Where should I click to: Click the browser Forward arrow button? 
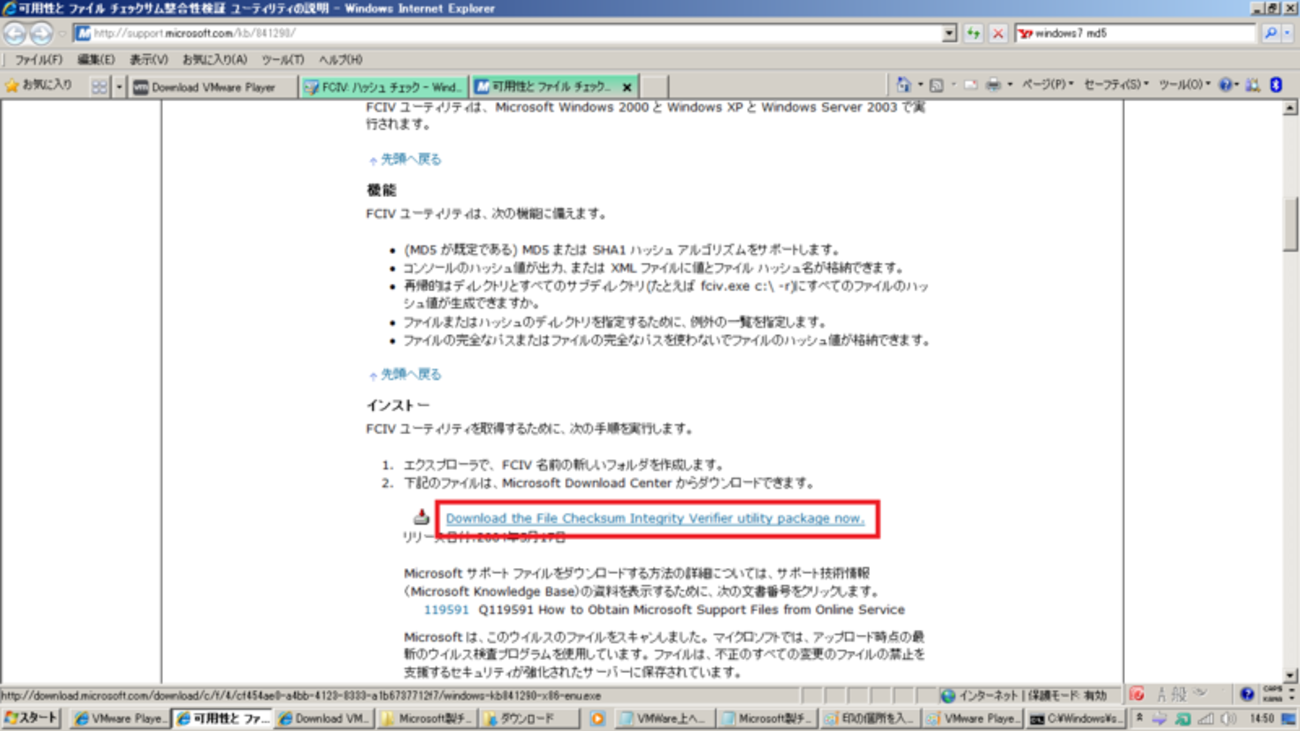point(41,34)
